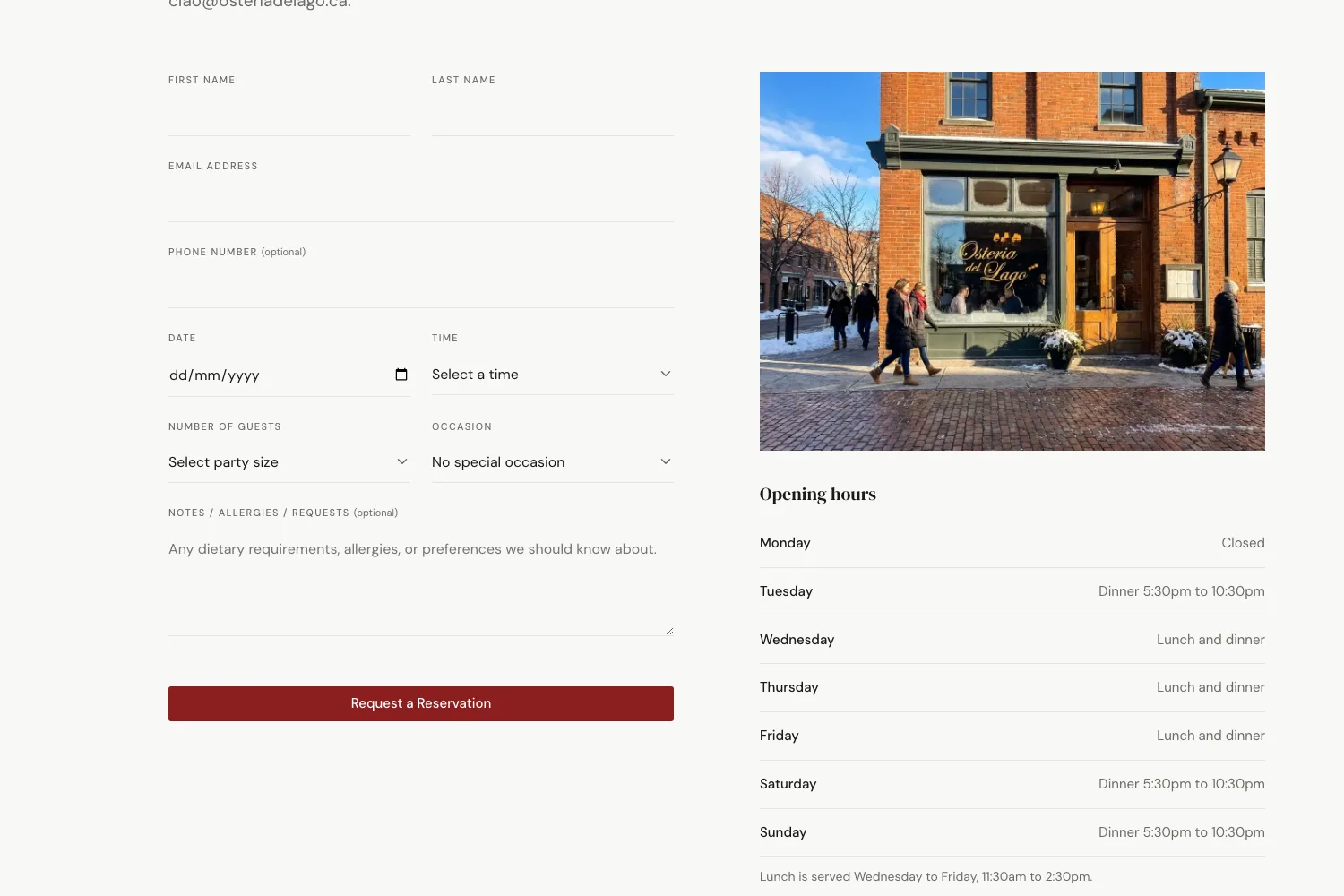Click the LAST NAME label

coord(463,80)
